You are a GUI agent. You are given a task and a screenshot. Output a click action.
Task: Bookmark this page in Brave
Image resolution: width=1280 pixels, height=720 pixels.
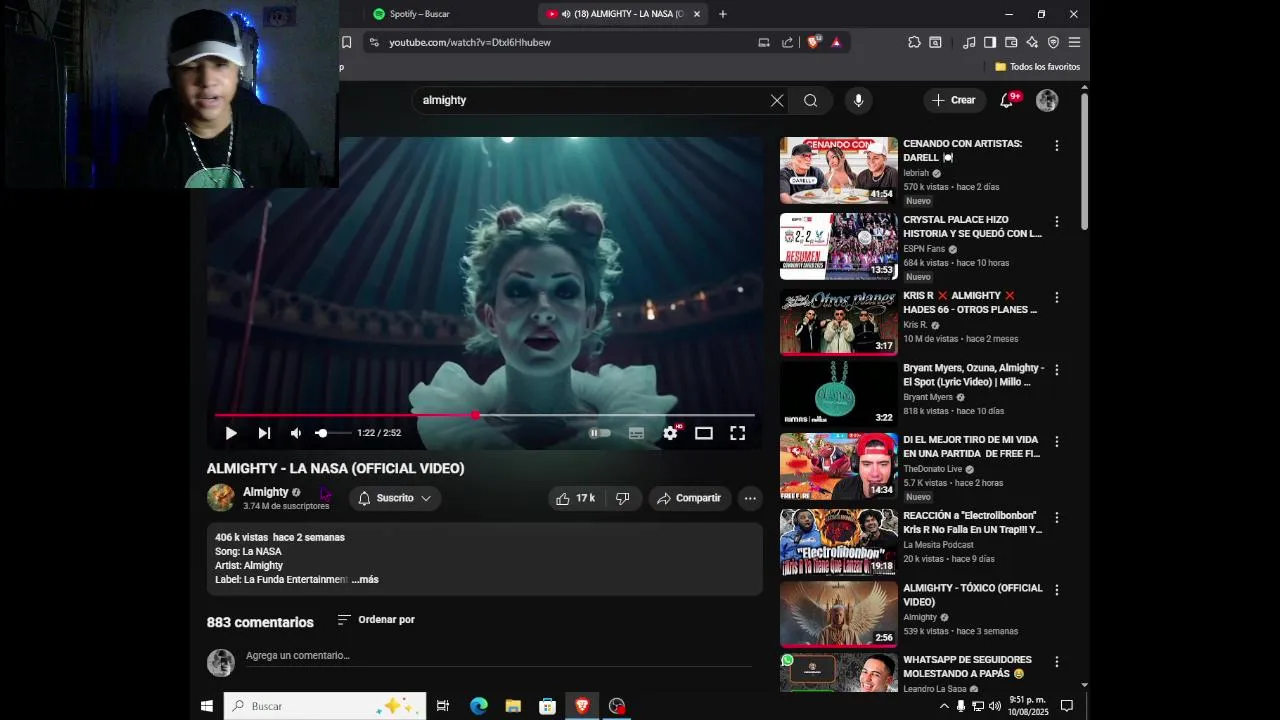point(346,42)
